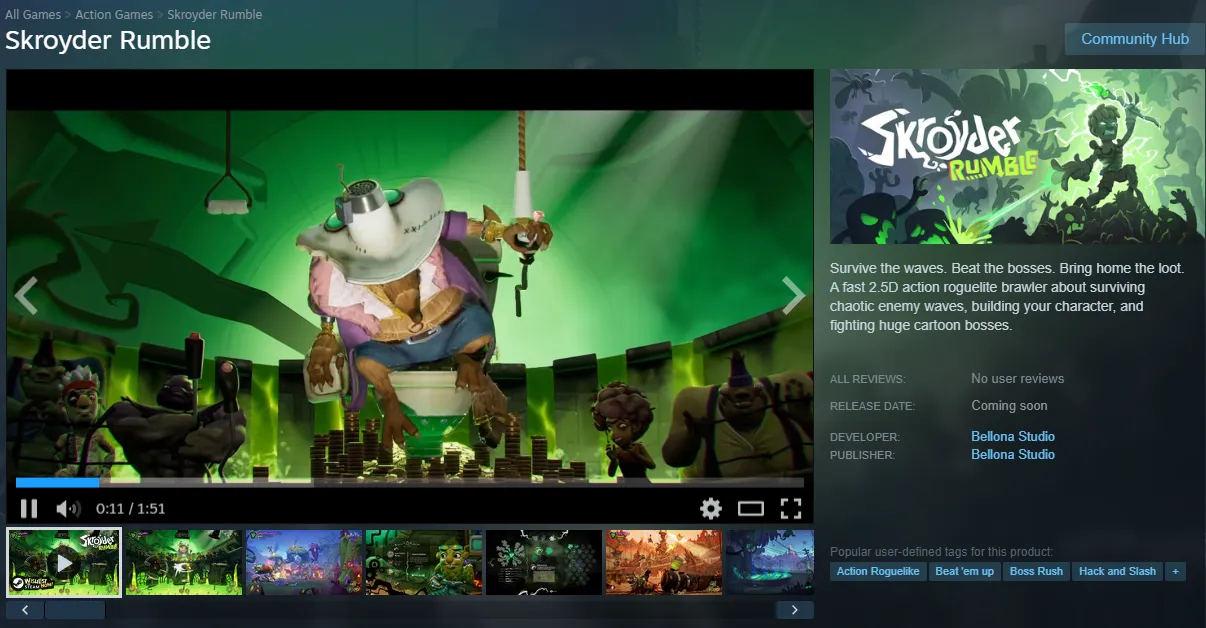Screen dimensions: 1206x628
Task: Seek on the video progress bar
Action: 410,483
